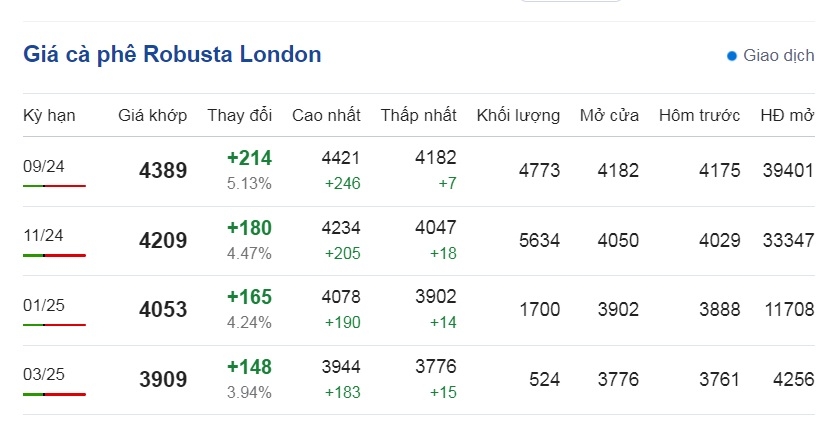Screen dimensions: 838x434
Task: Select the Thay đổi column header
Action: click(x=239, y=115)
